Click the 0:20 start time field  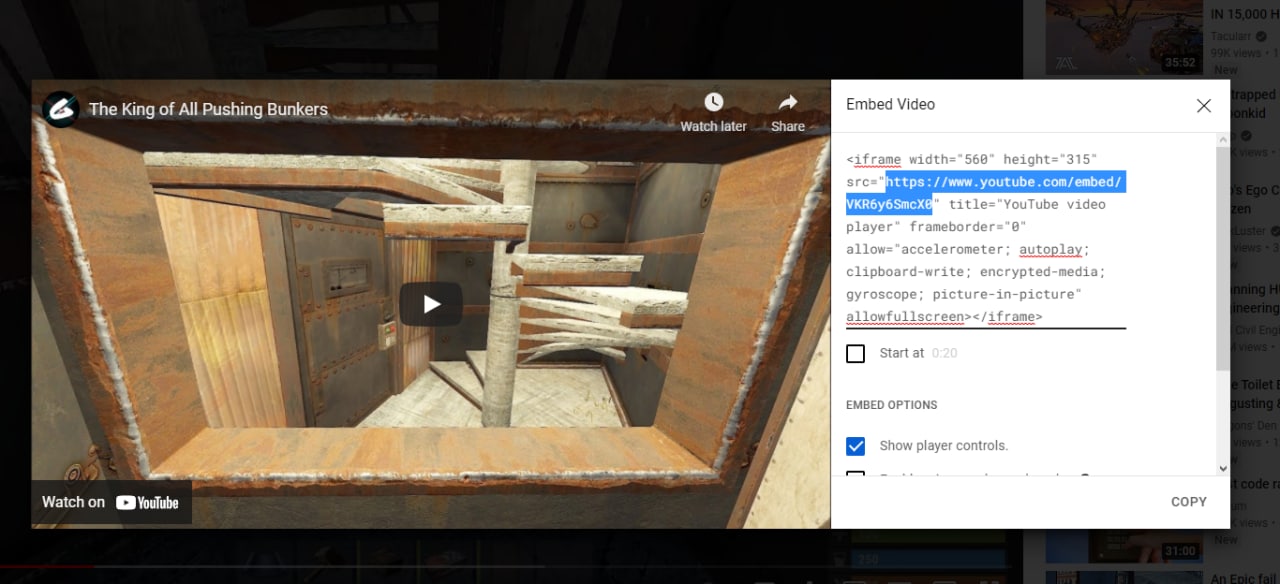click(x=944, y=353)
